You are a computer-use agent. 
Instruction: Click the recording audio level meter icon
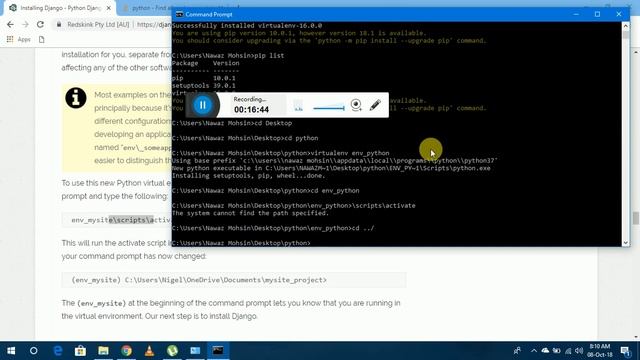click(x=298, y=106)
